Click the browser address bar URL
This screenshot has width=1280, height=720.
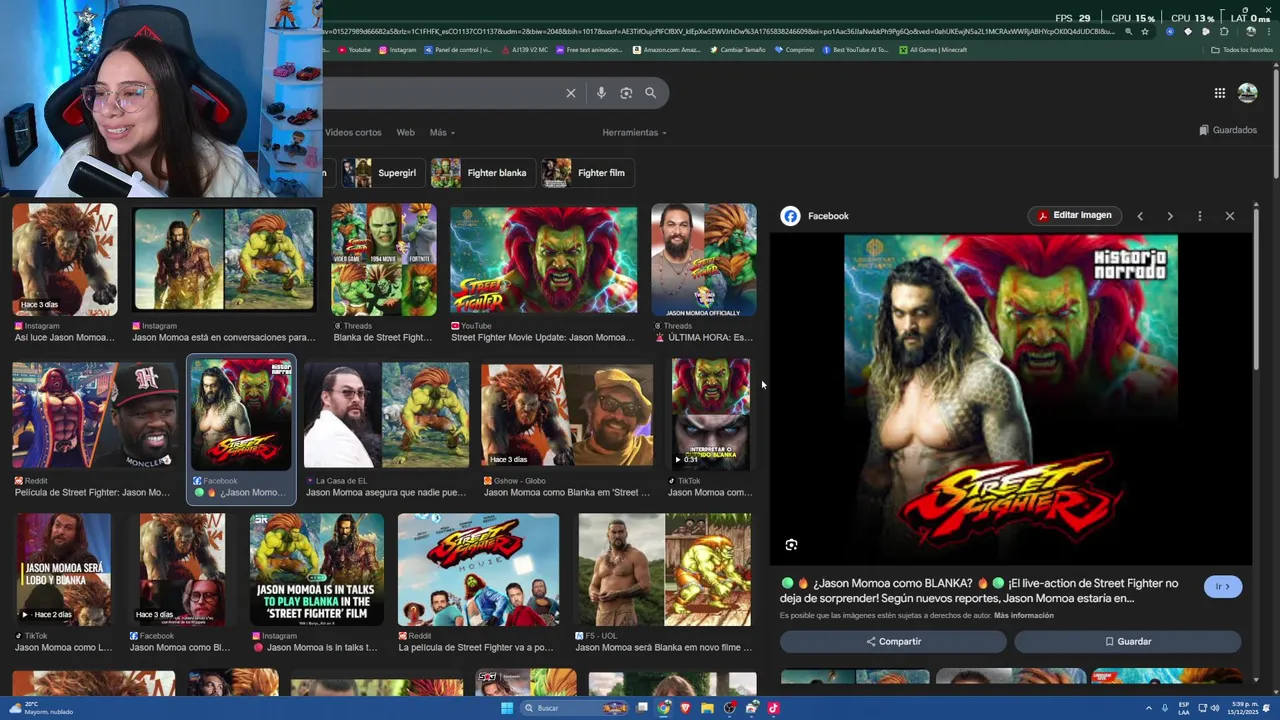point(717,32)
